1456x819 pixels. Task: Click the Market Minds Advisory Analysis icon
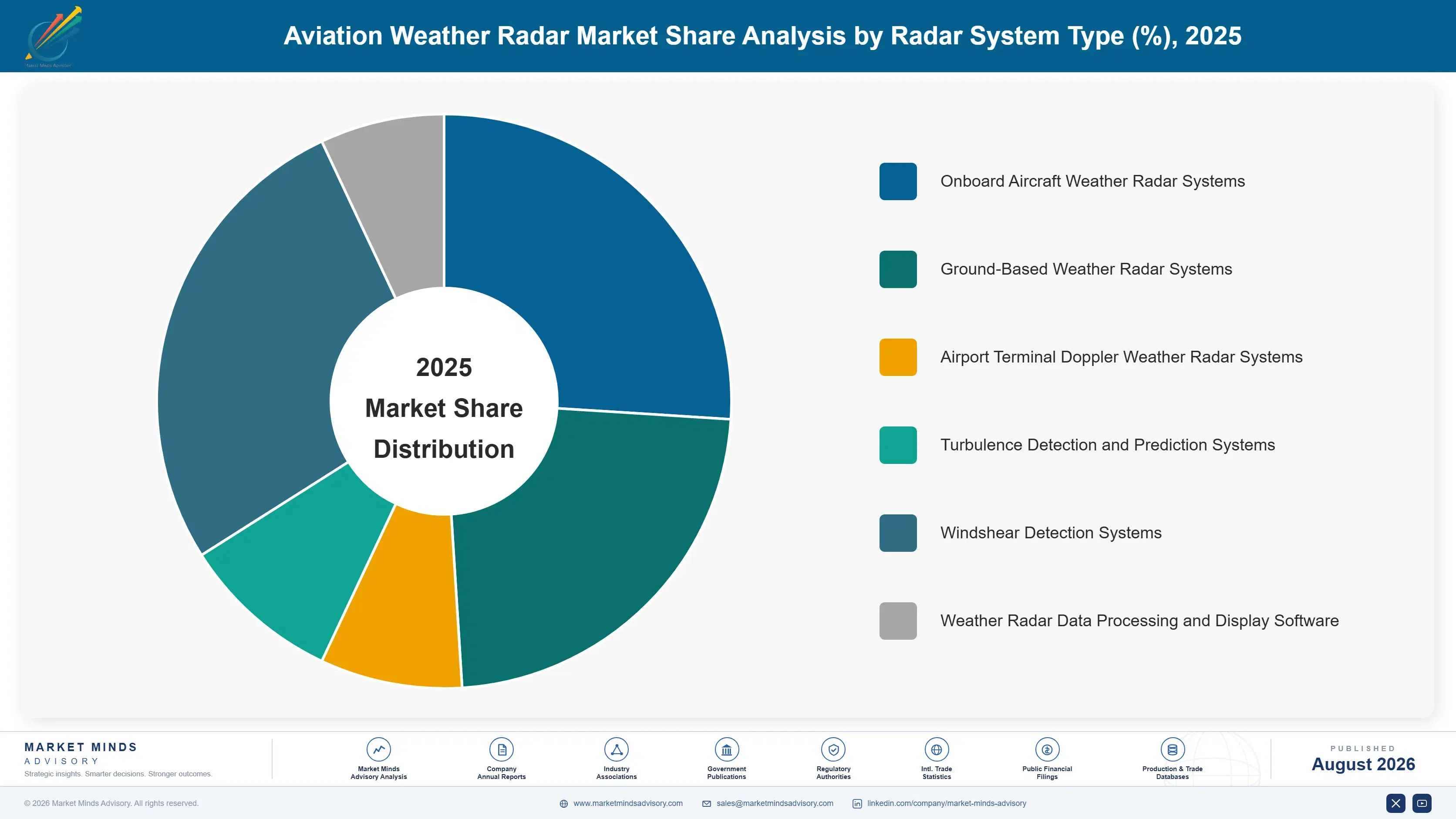tap(378, 749)
